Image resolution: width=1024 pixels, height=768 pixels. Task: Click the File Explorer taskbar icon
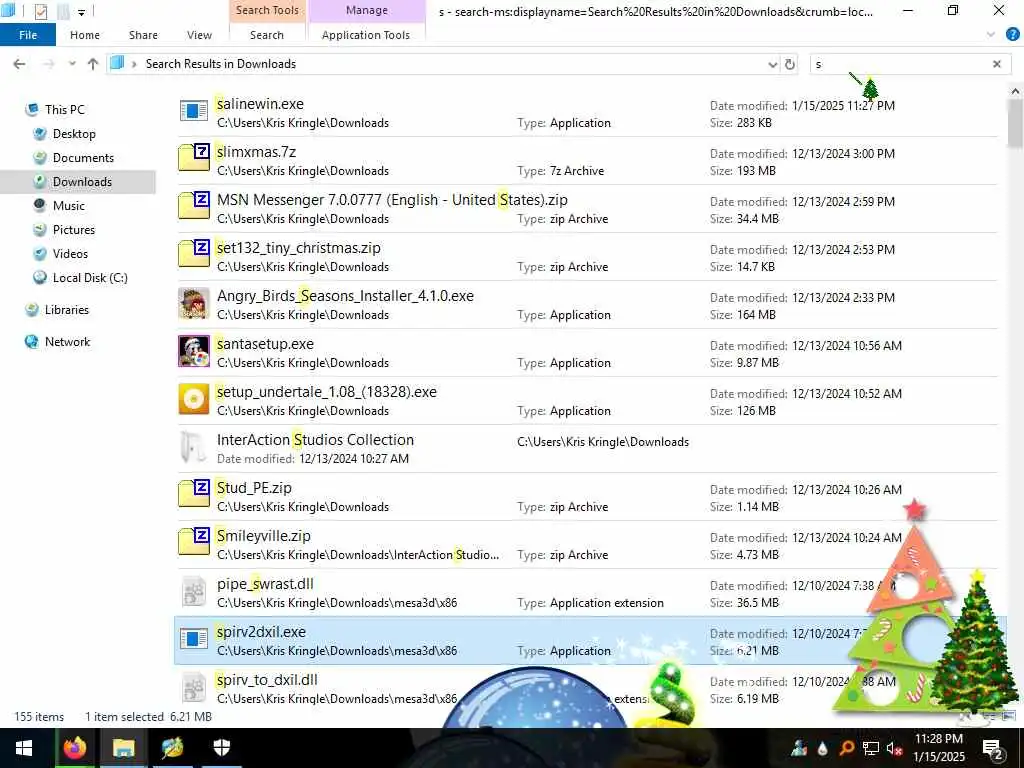[x=123, y=748]
